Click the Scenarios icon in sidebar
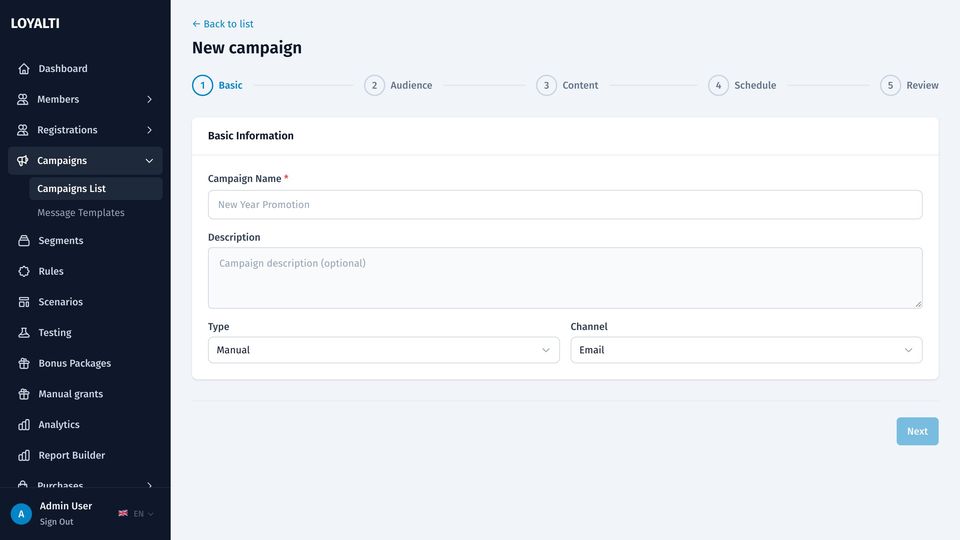This screenshot has width=960, height=540. pyautogui.click(x=24, y=302)
